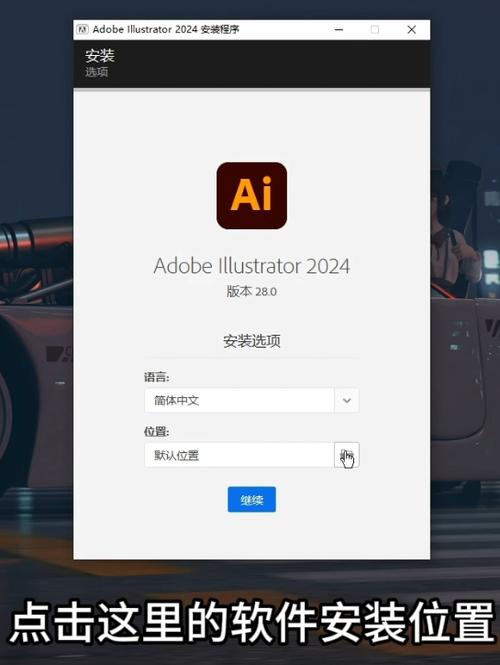
Task: Click the Adobe Illustrator 2024 product title
Action: point(251,266)
